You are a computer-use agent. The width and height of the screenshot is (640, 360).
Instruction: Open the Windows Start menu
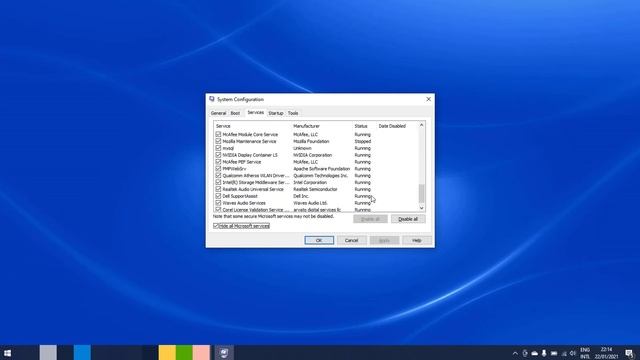point(7,353)
